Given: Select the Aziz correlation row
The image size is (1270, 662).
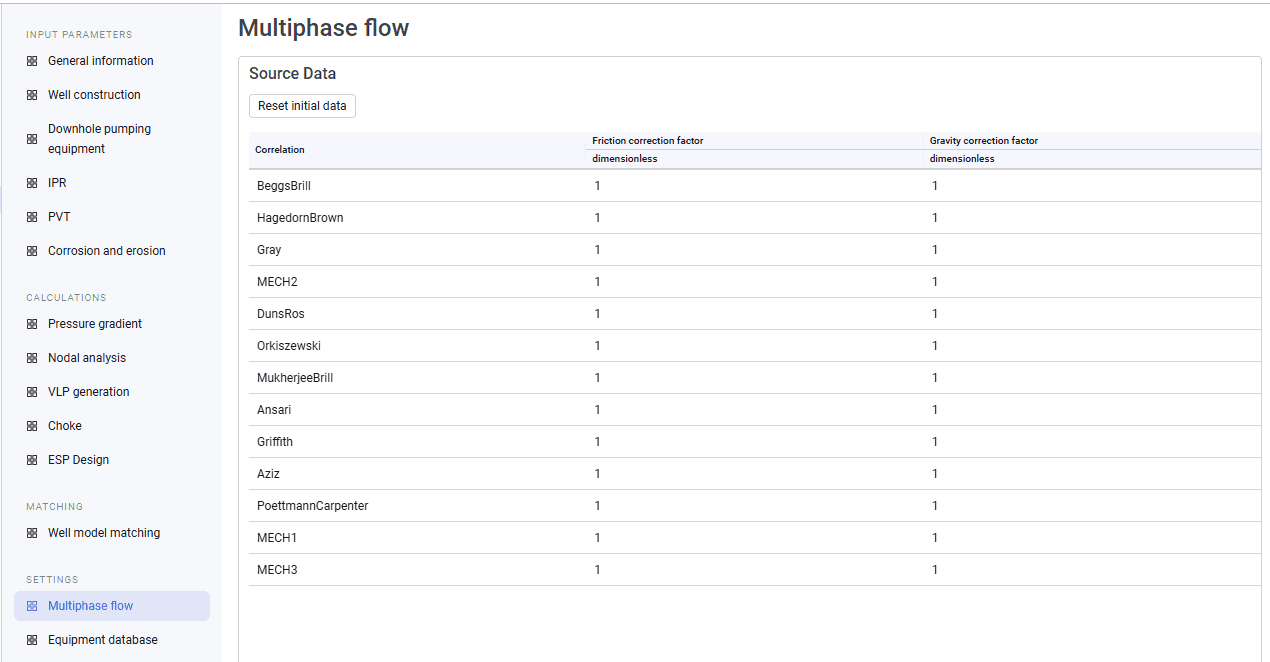Looking at the screenshot, I should click(755, 474).
